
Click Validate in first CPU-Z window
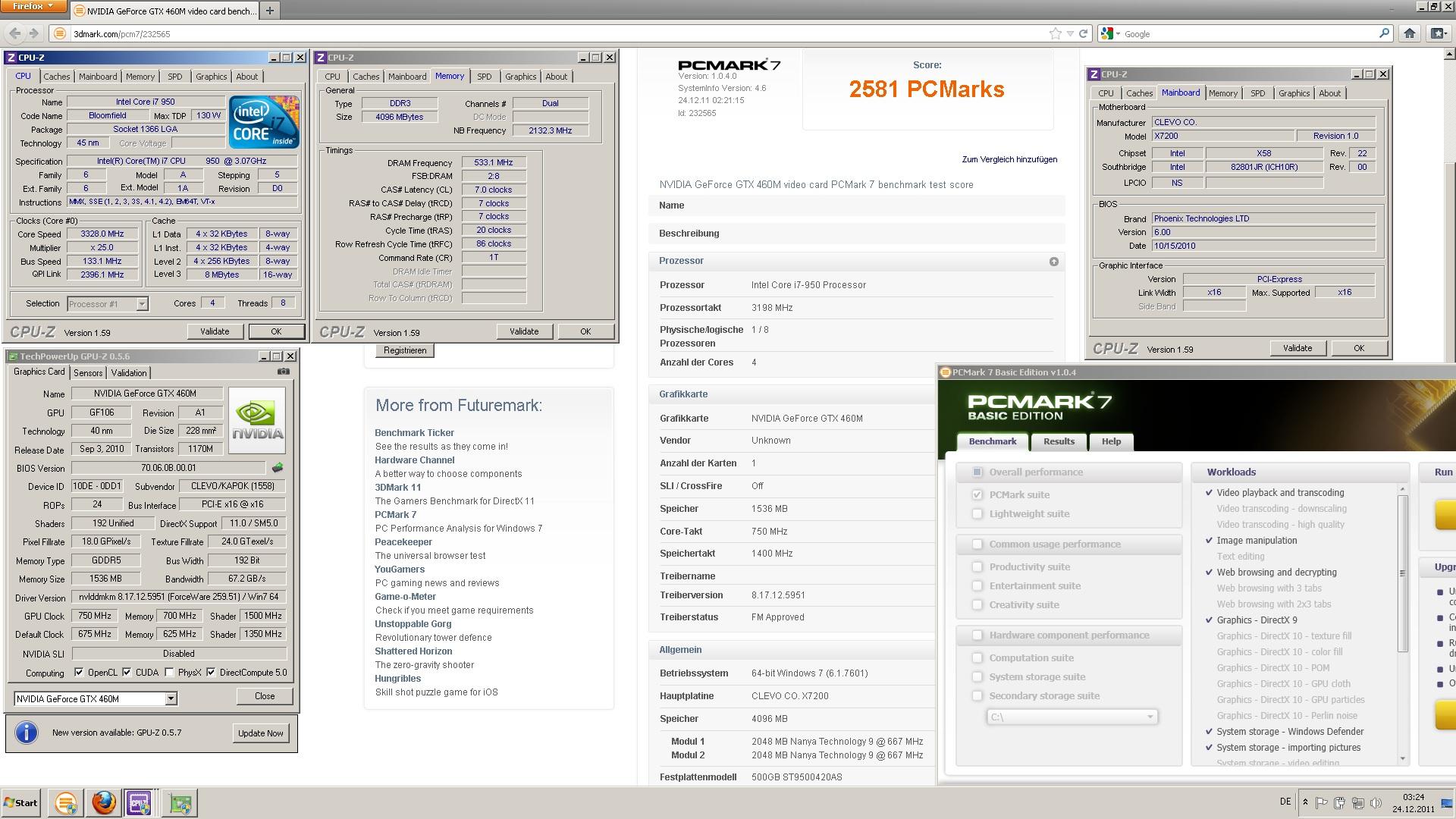pos(215,331)
